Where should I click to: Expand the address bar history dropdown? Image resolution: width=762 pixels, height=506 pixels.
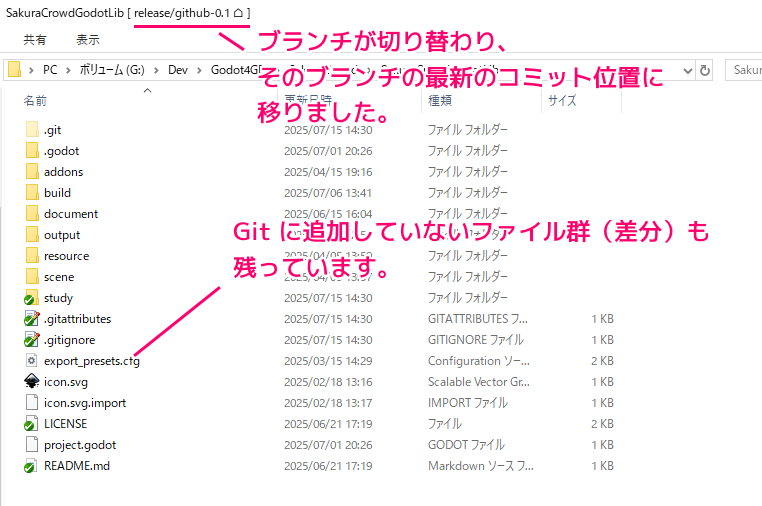coord(686,70)
